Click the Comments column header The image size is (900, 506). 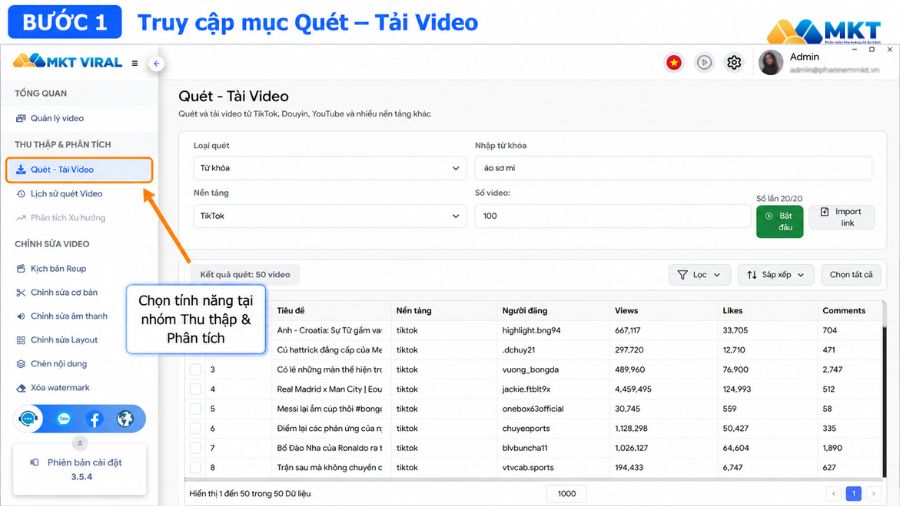coord(844,310)
